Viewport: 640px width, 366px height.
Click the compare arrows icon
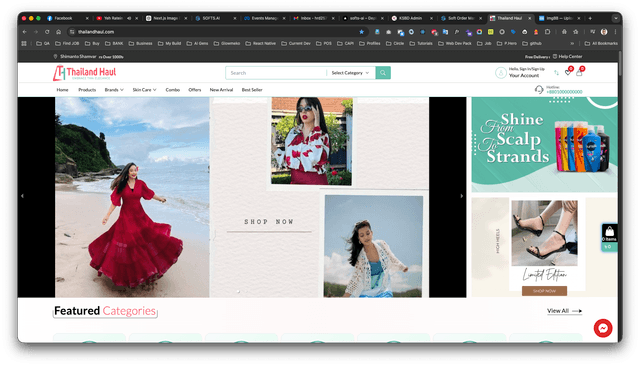pyautogui.click(x=556, y=73)
